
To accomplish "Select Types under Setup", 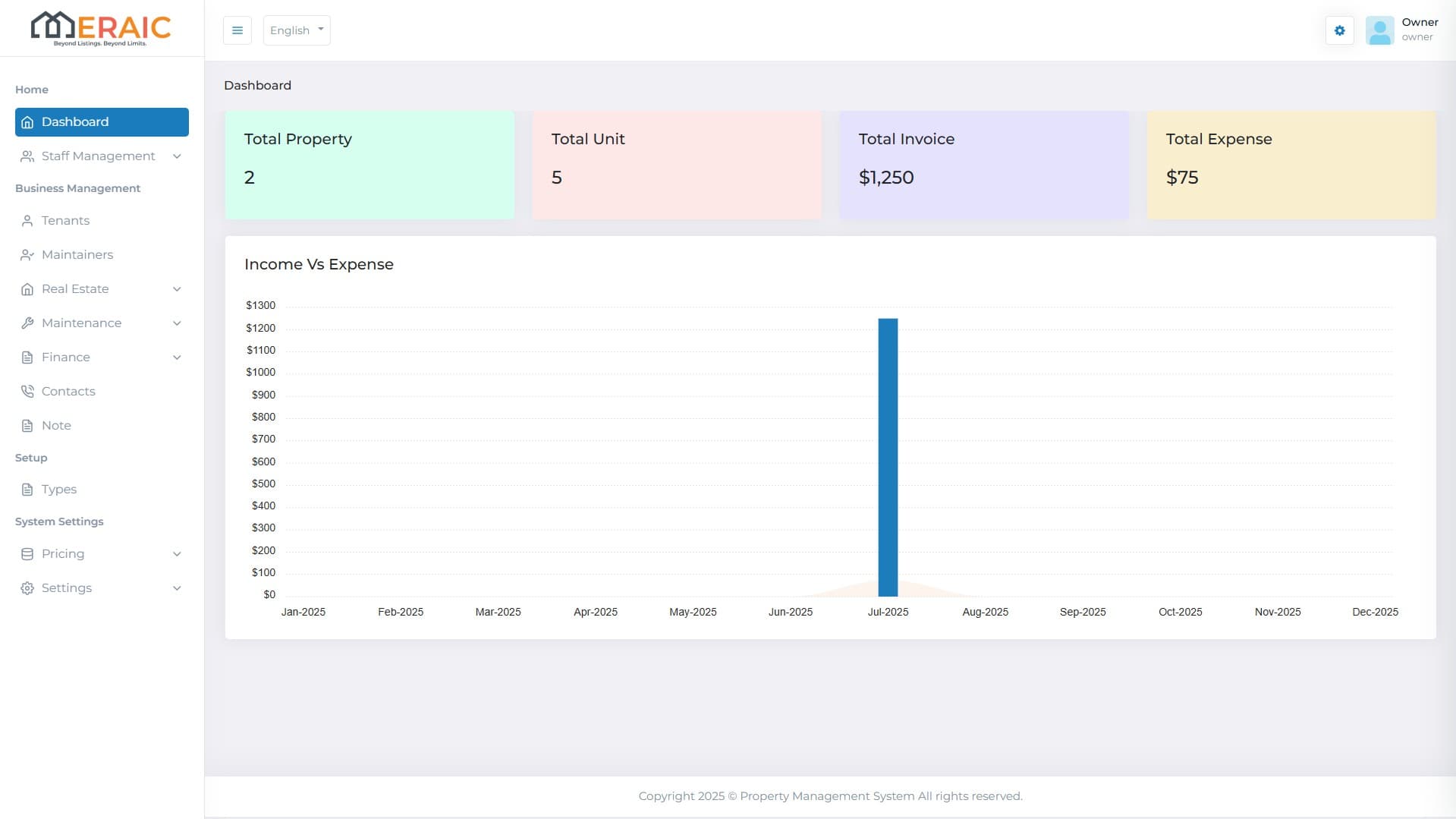I will [x=58, y=489].
